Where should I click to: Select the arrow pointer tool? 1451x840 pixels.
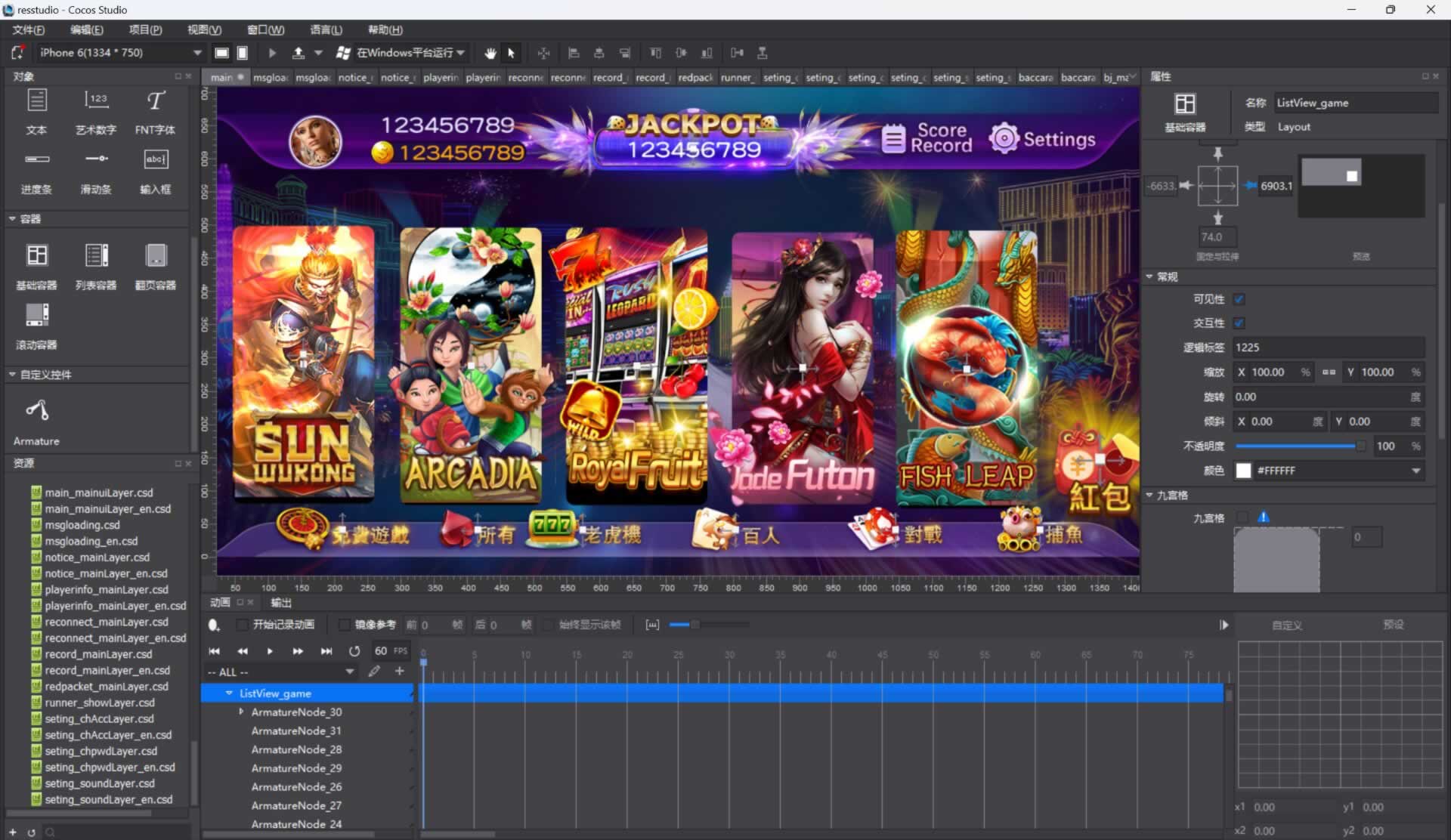[x=512, y=53]
